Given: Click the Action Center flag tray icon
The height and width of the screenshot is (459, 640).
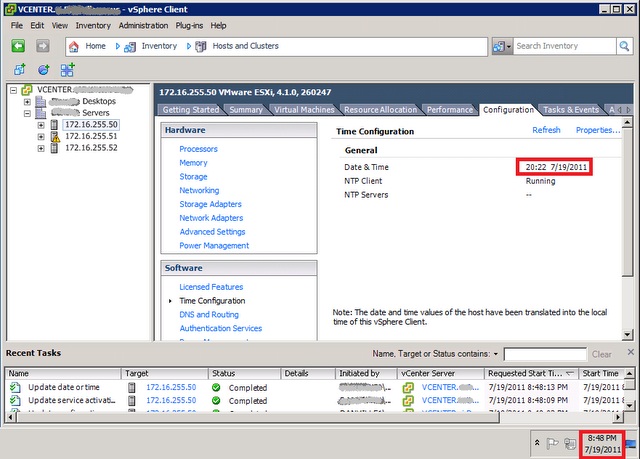Looking at the screenshot, I should pyautogui.click(x=552, y=443).
